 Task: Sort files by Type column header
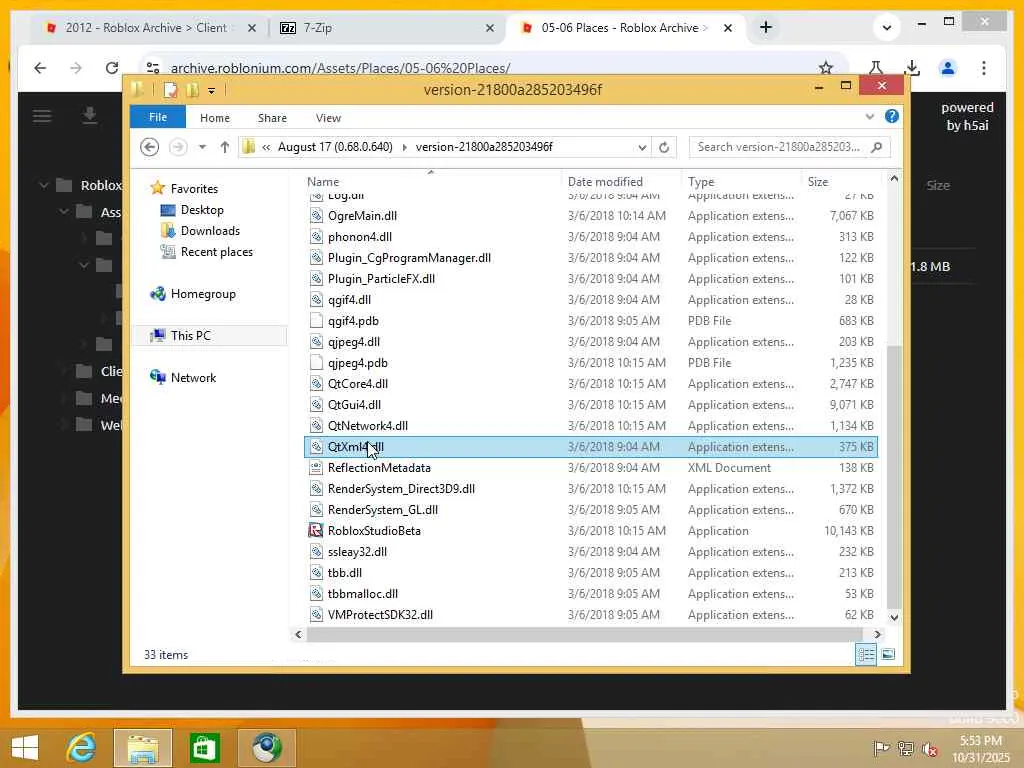coord(741,182)
